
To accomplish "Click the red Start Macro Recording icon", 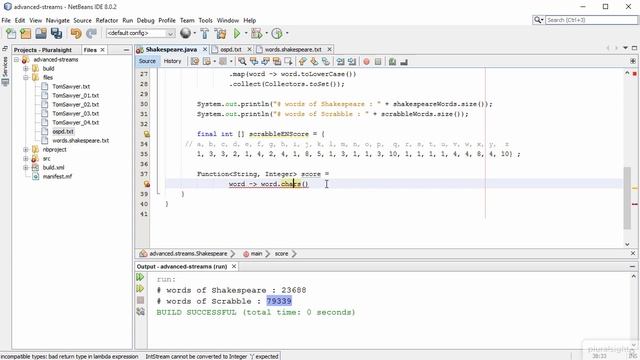I will pyautogui.click(x=367, y=62).
